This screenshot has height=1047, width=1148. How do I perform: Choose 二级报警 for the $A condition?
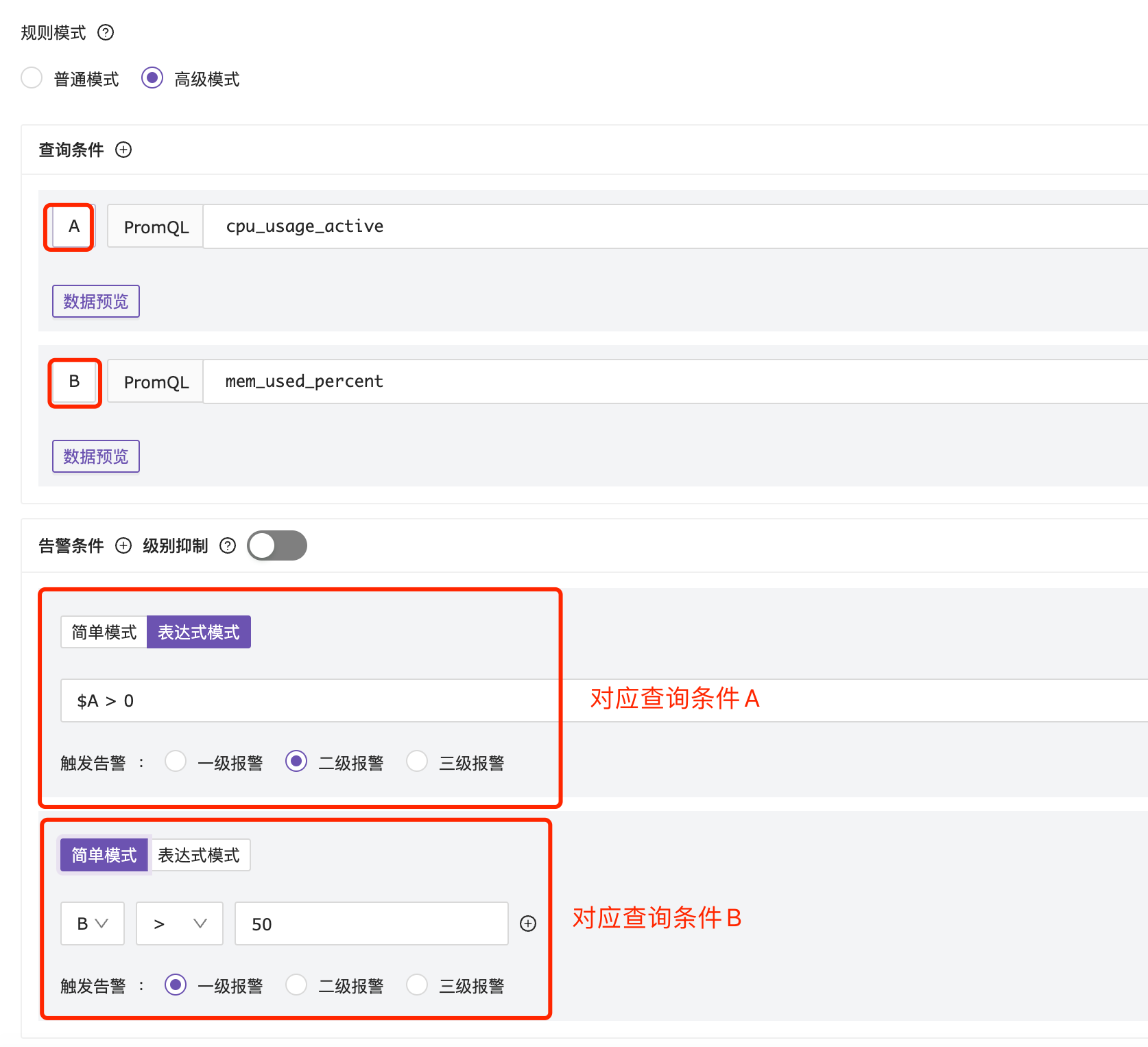[x=296, y=762]
